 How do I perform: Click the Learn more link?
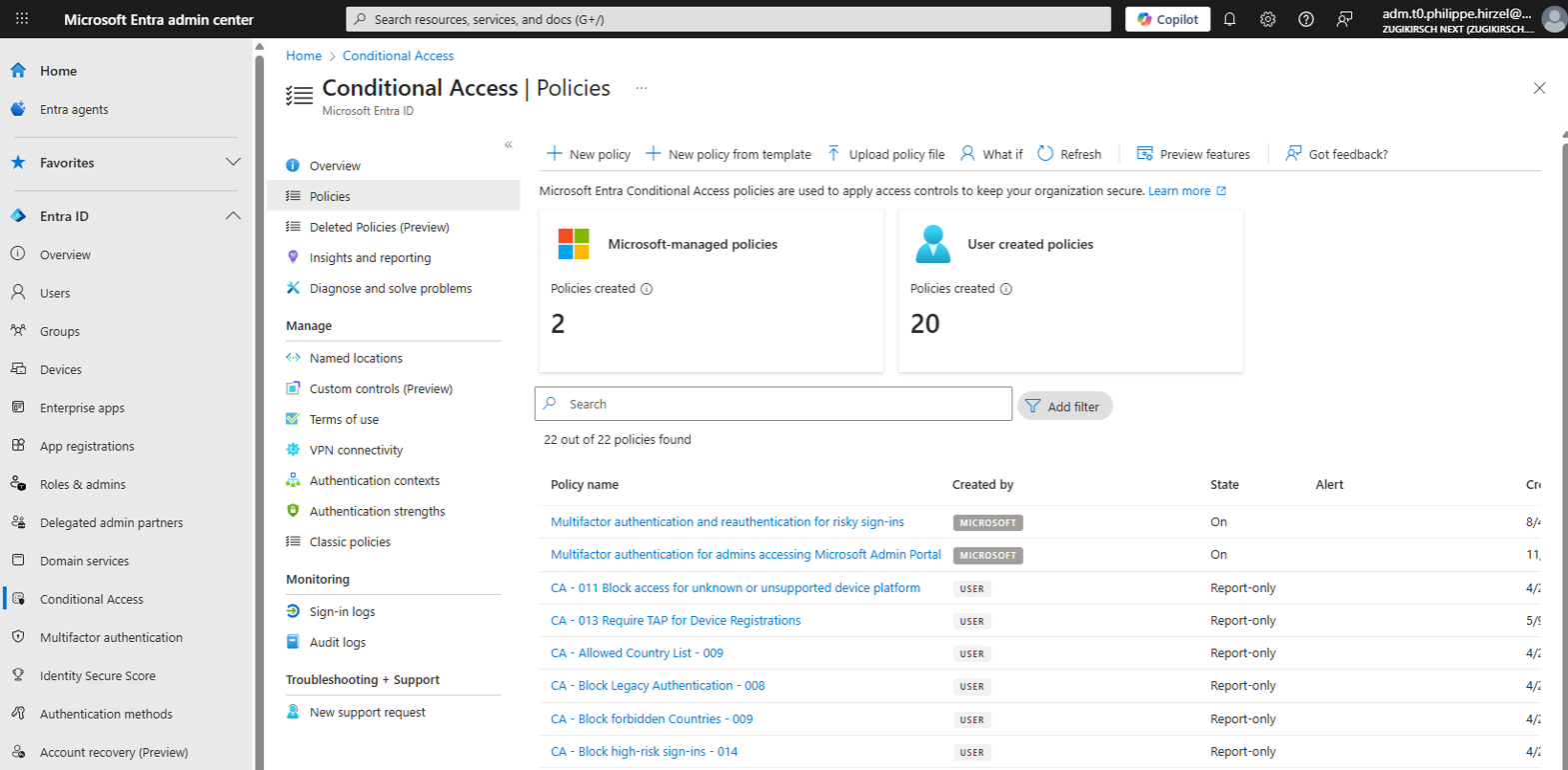(1179, 191)
